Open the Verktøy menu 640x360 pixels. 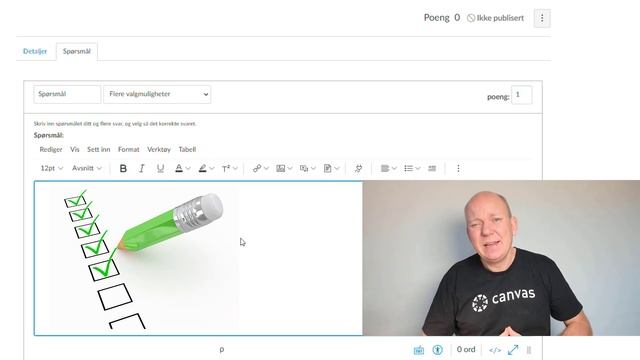159,149
